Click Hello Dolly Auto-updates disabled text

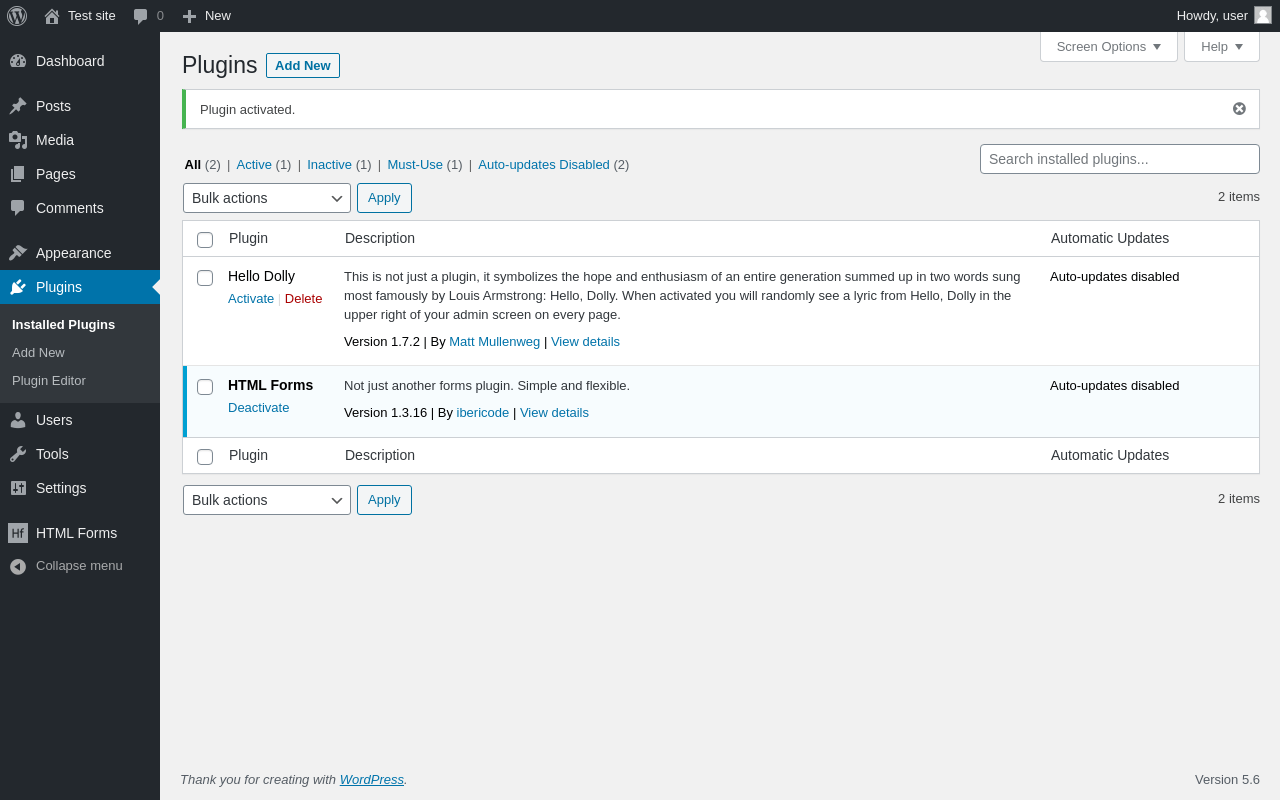(1114, 277)
